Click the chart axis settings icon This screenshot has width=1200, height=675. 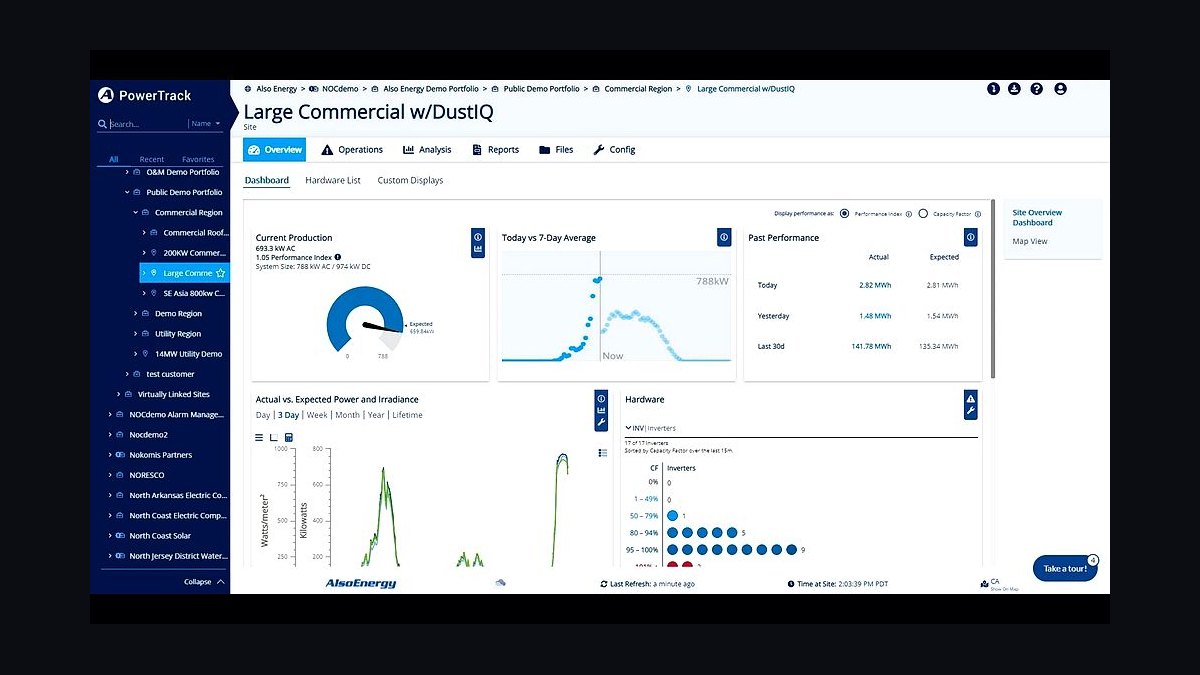274,437
